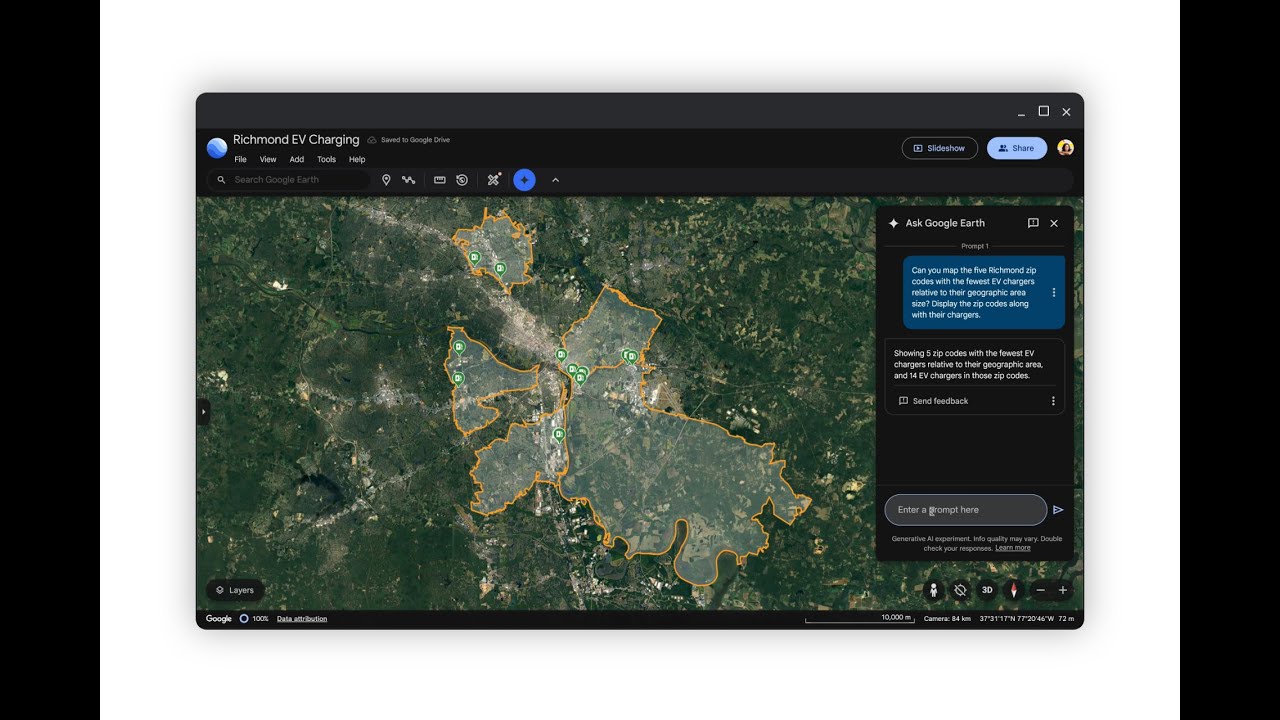
Task: Open the Tools menu
Action: [x=326, y=159]
